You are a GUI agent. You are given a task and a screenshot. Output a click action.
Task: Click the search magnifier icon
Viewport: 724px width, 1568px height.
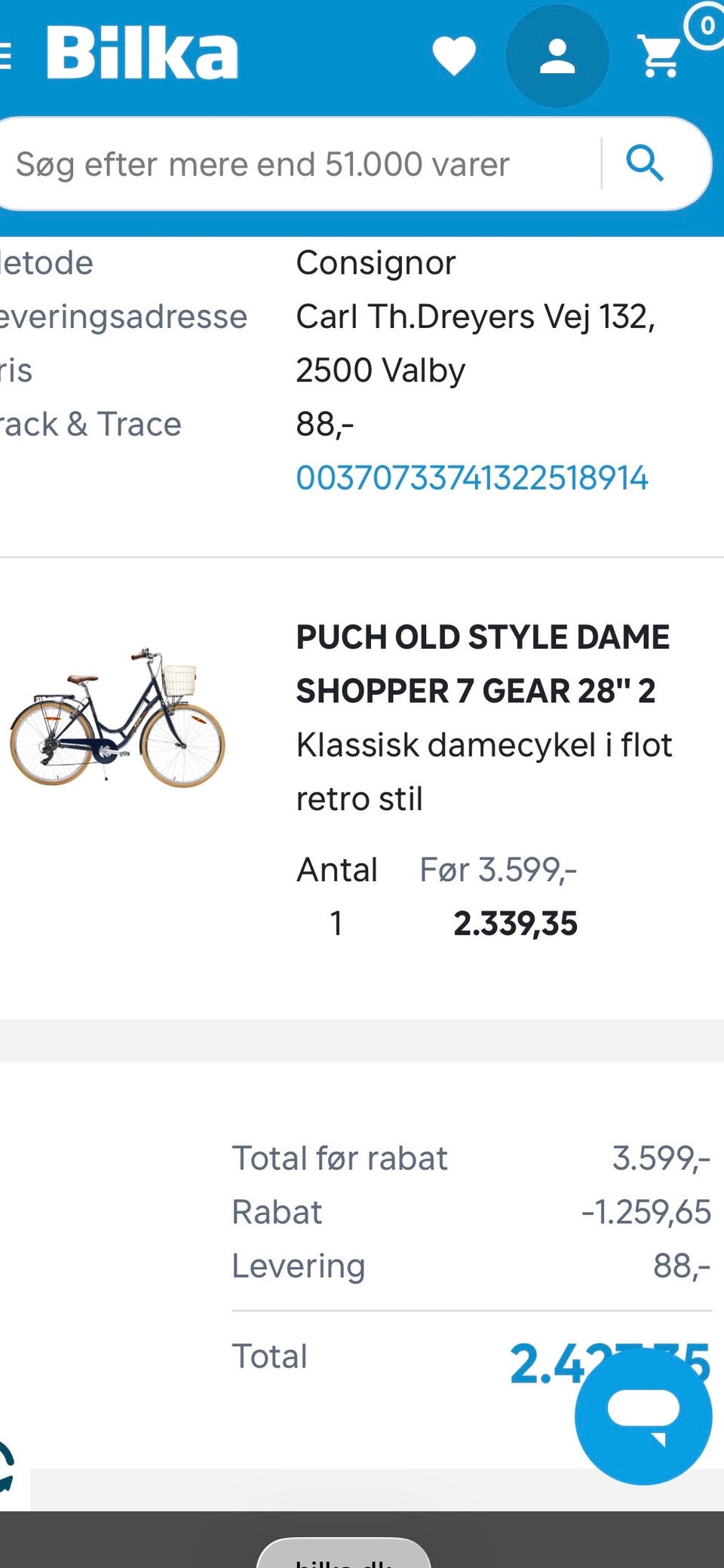tap(645, 164)
